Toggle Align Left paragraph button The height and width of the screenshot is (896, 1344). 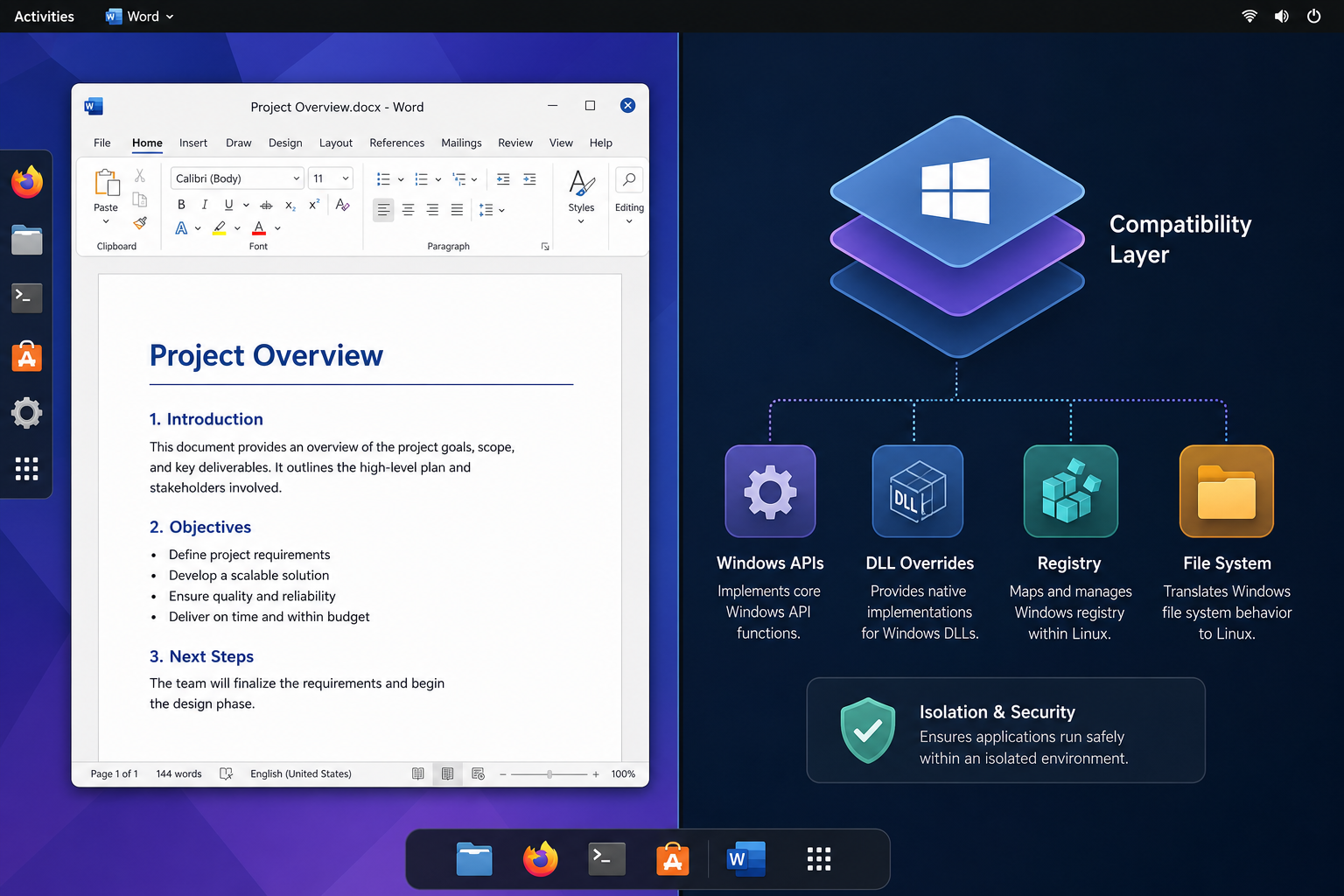click(383, 210)
